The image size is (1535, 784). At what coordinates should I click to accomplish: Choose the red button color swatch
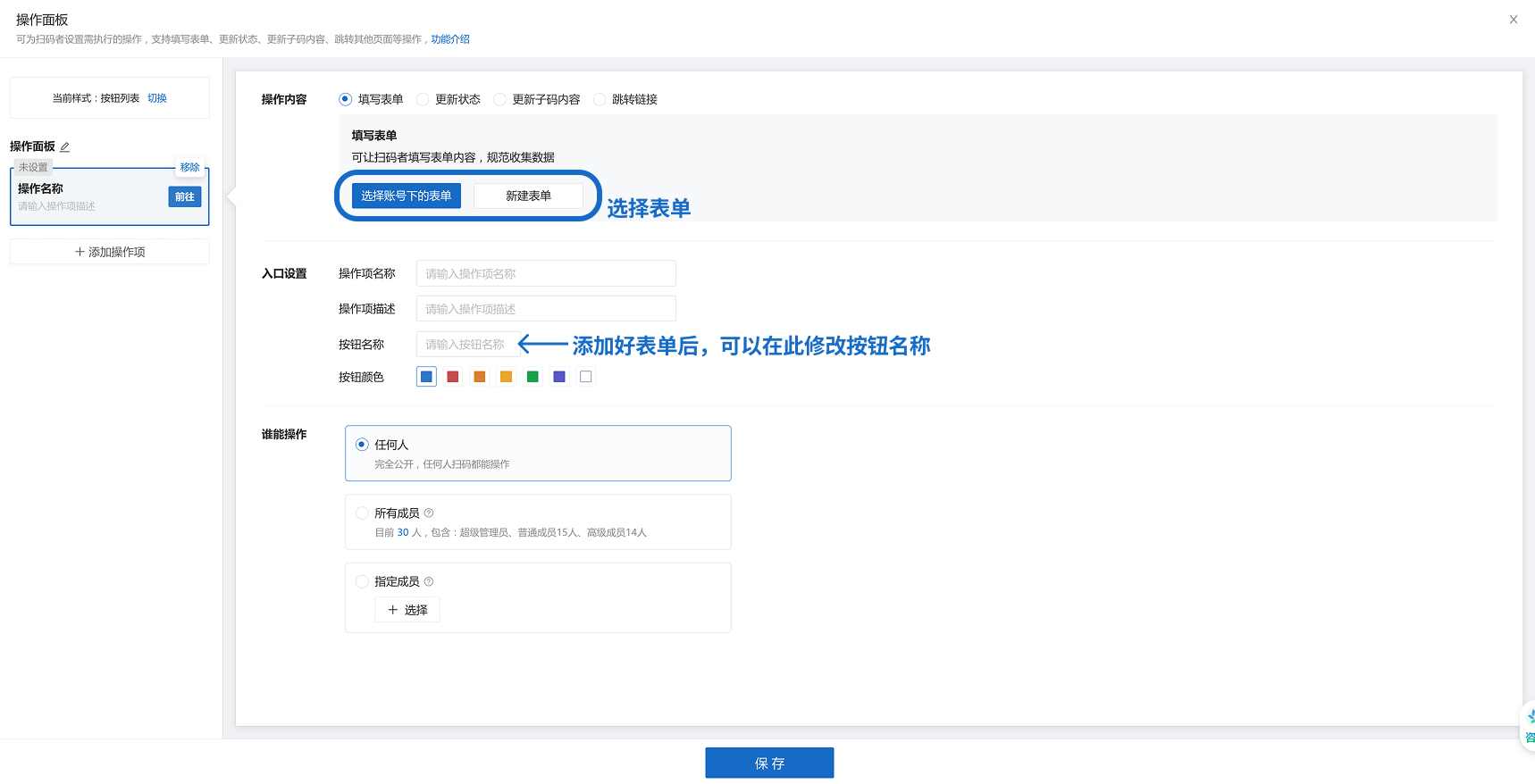pyautogui.click(x=453, y=377)
